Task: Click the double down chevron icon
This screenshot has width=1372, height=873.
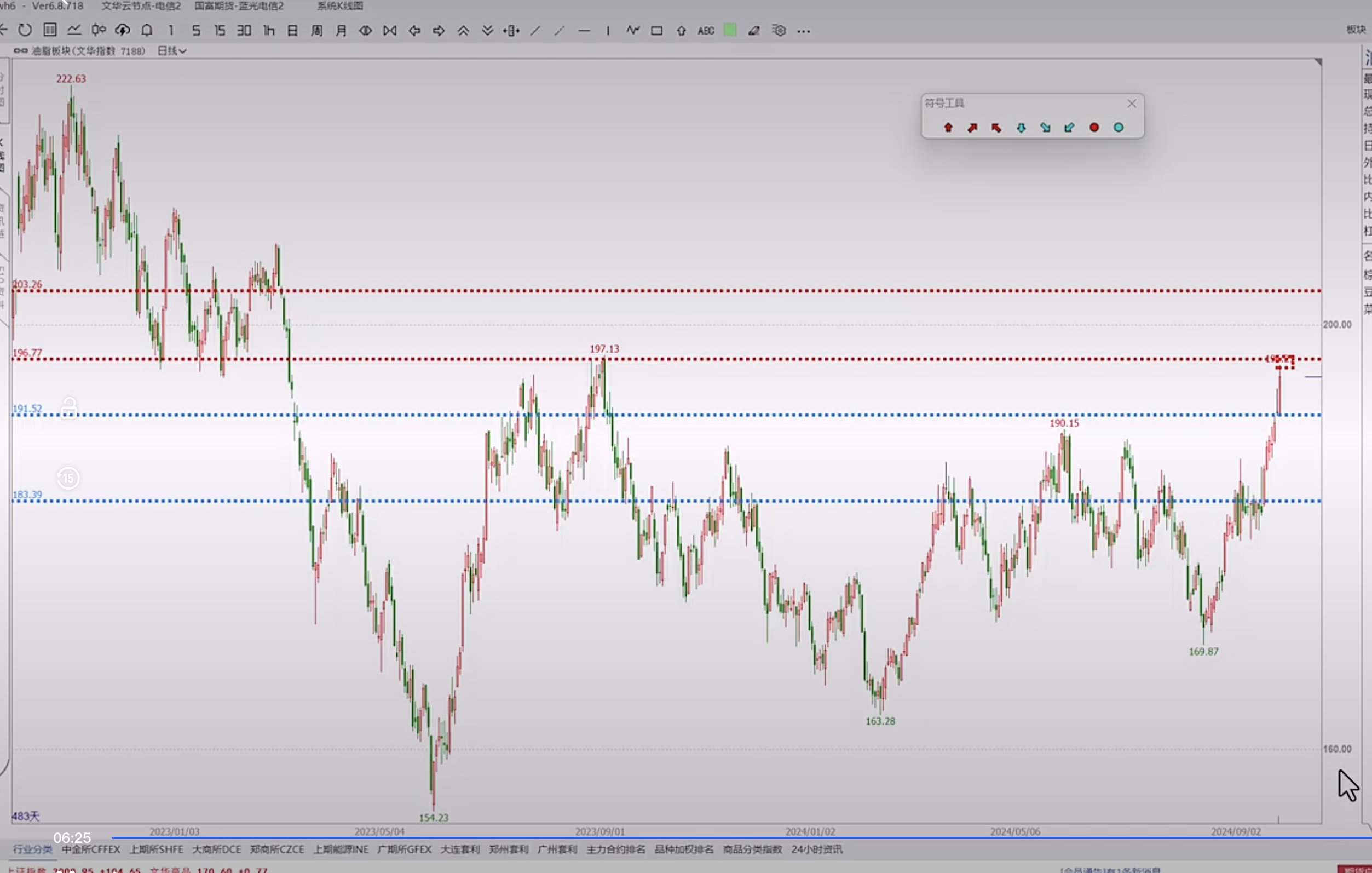Action: tap(487, 31)
